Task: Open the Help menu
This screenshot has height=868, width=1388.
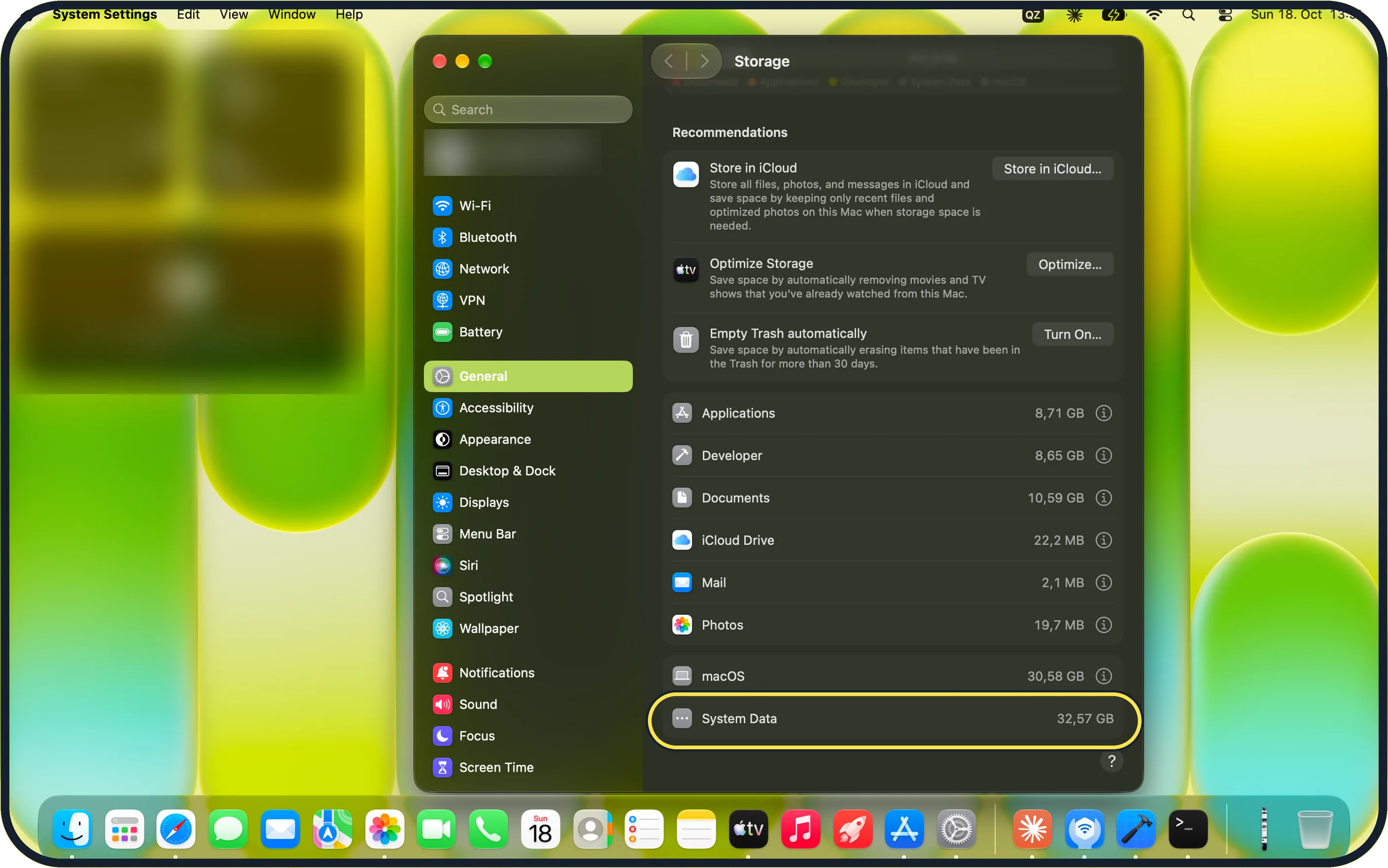Action: (x=349, y=14)
